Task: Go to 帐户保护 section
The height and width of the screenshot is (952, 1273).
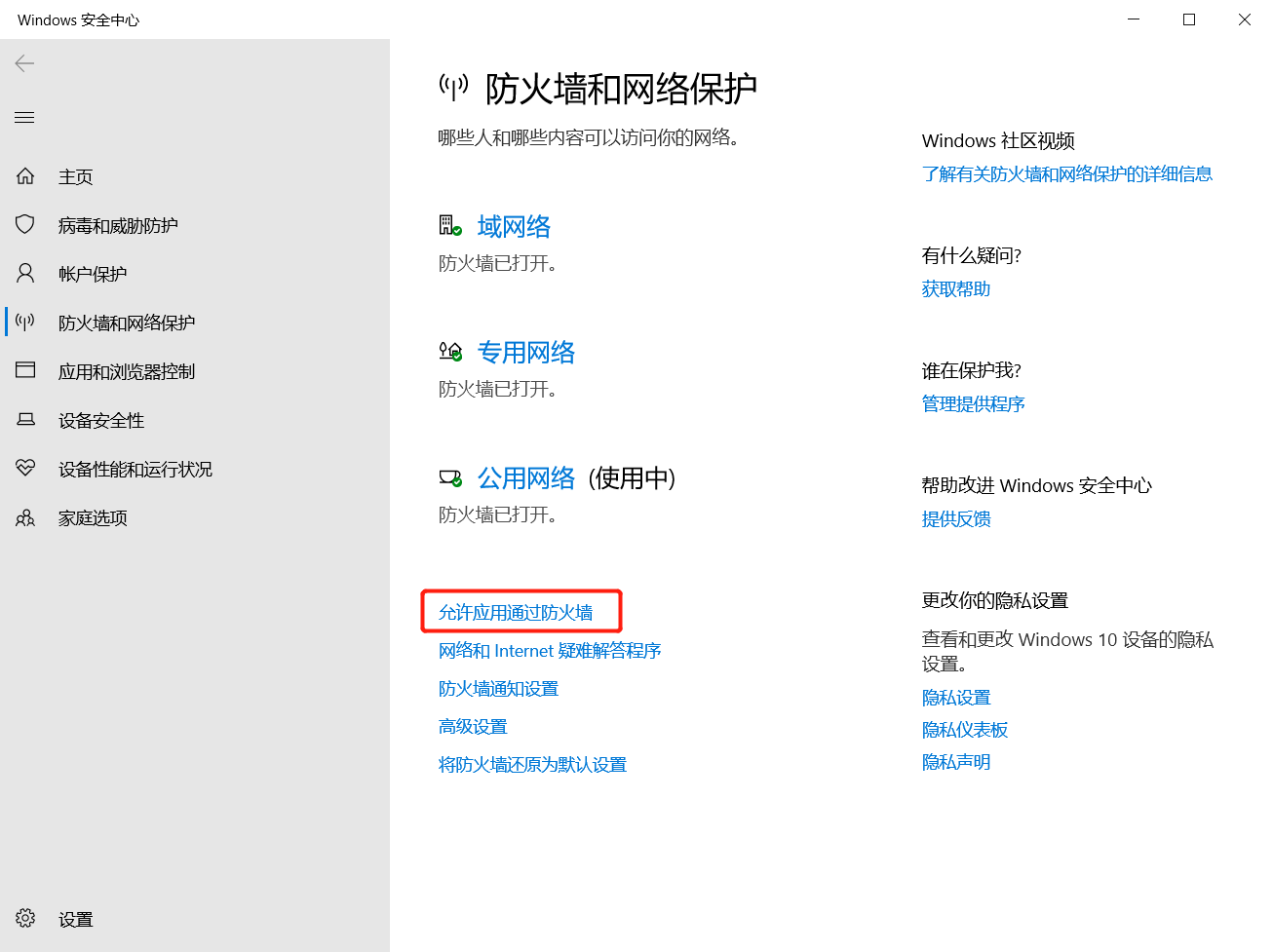Action: (93, 274)
